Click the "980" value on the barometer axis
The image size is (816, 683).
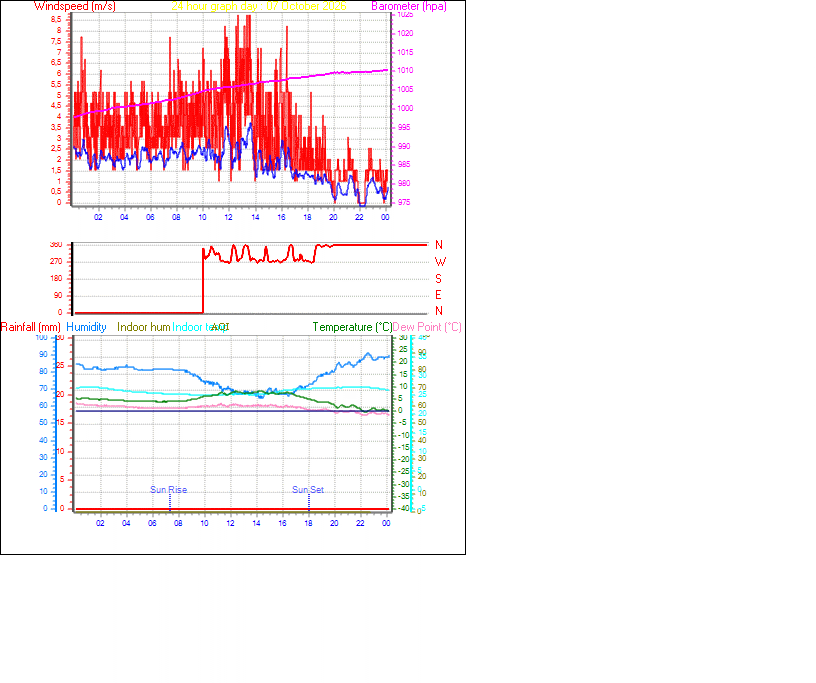[x=404, y=183]
